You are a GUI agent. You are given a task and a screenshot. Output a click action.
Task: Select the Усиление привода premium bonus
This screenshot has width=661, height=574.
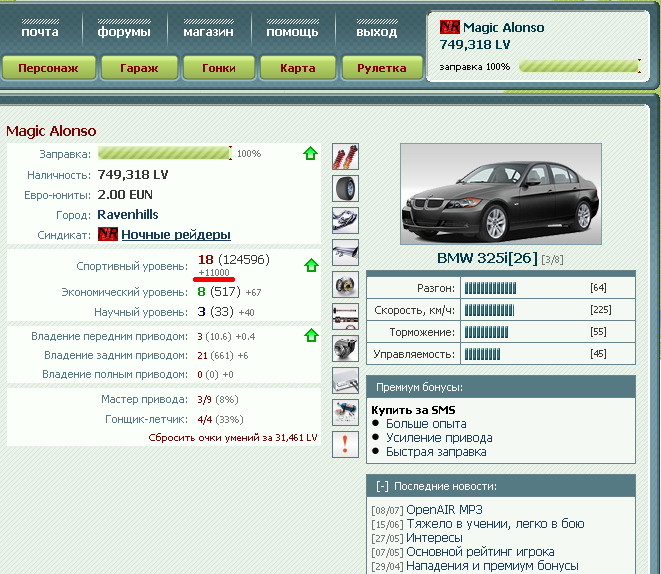point(439,438)
